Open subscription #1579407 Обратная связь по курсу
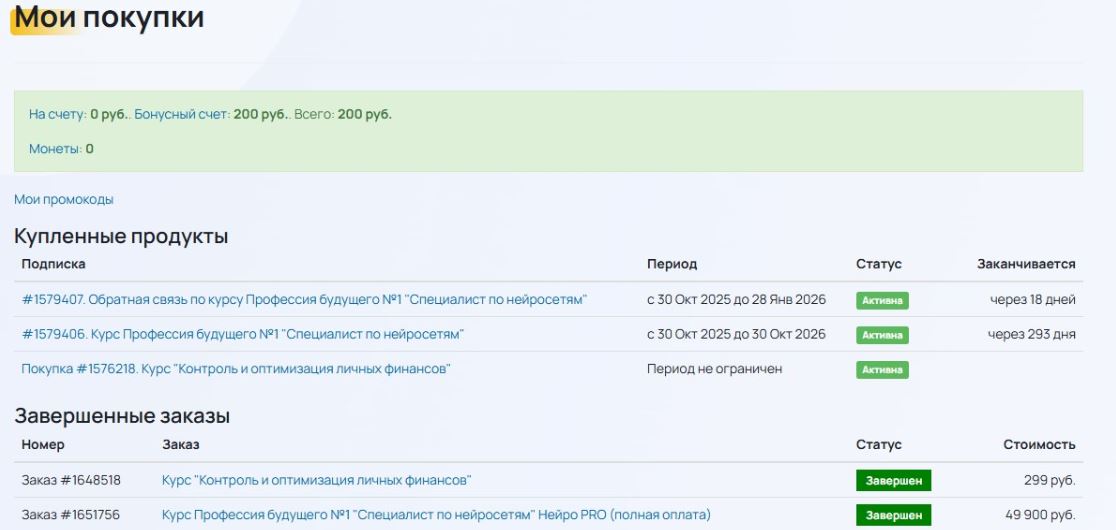 (x=304, y=300)
